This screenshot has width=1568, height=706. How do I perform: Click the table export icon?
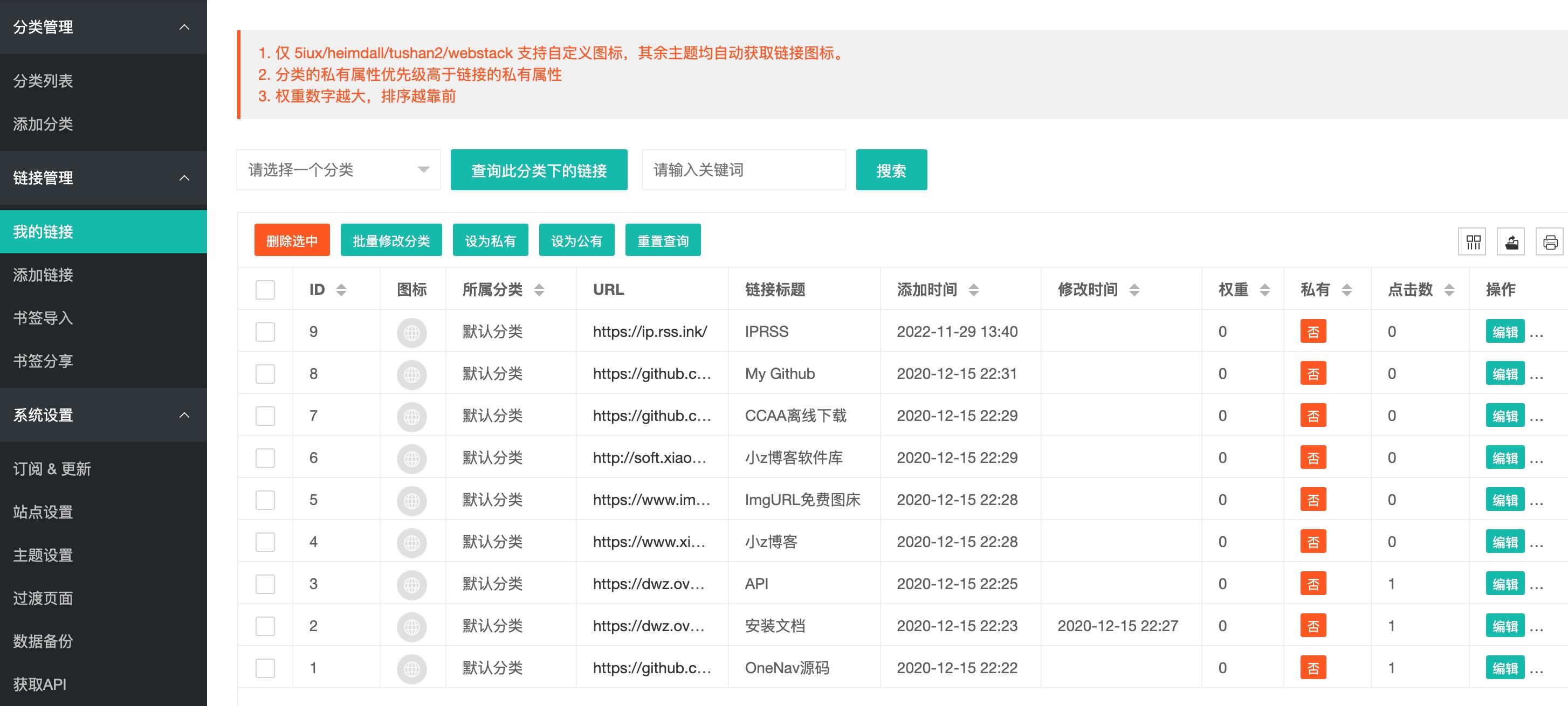pyautogui.click(x=1511, y=242)
